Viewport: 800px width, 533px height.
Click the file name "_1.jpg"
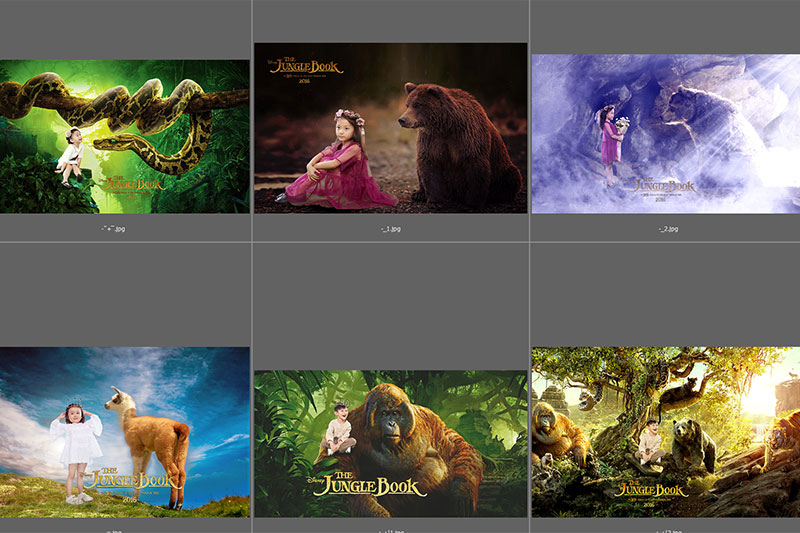pos(391,229)
